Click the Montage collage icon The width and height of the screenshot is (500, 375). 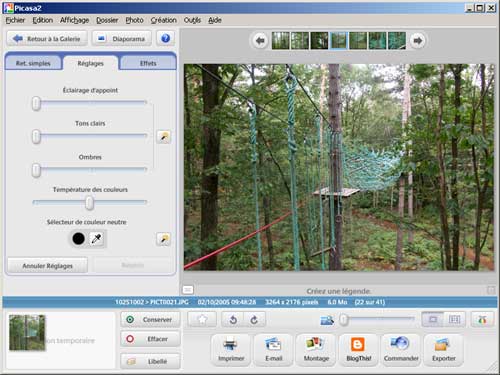316,350
